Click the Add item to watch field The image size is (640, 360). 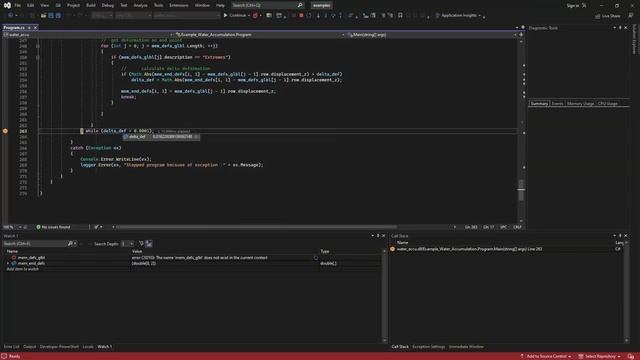(22, 269)
